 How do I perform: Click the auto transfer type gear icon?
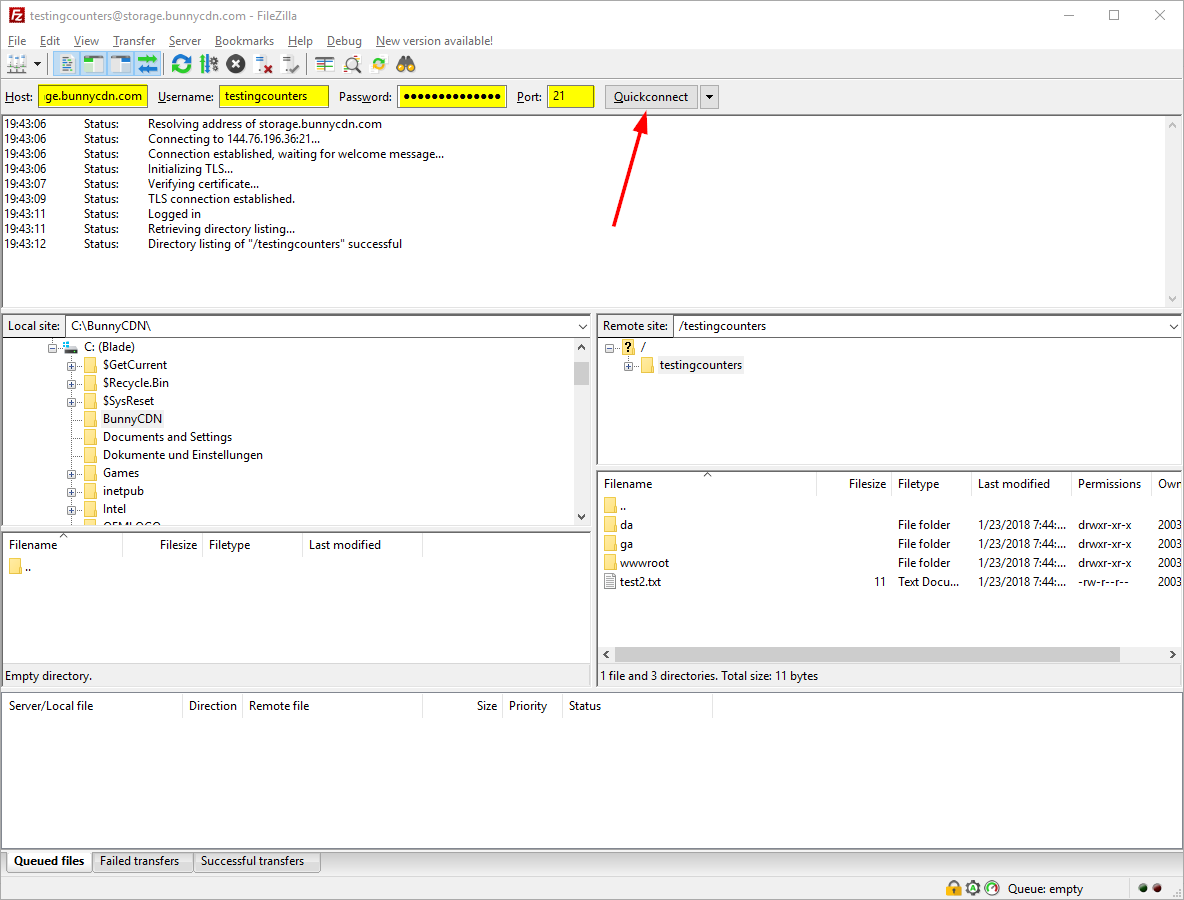[x=973, y=889]
